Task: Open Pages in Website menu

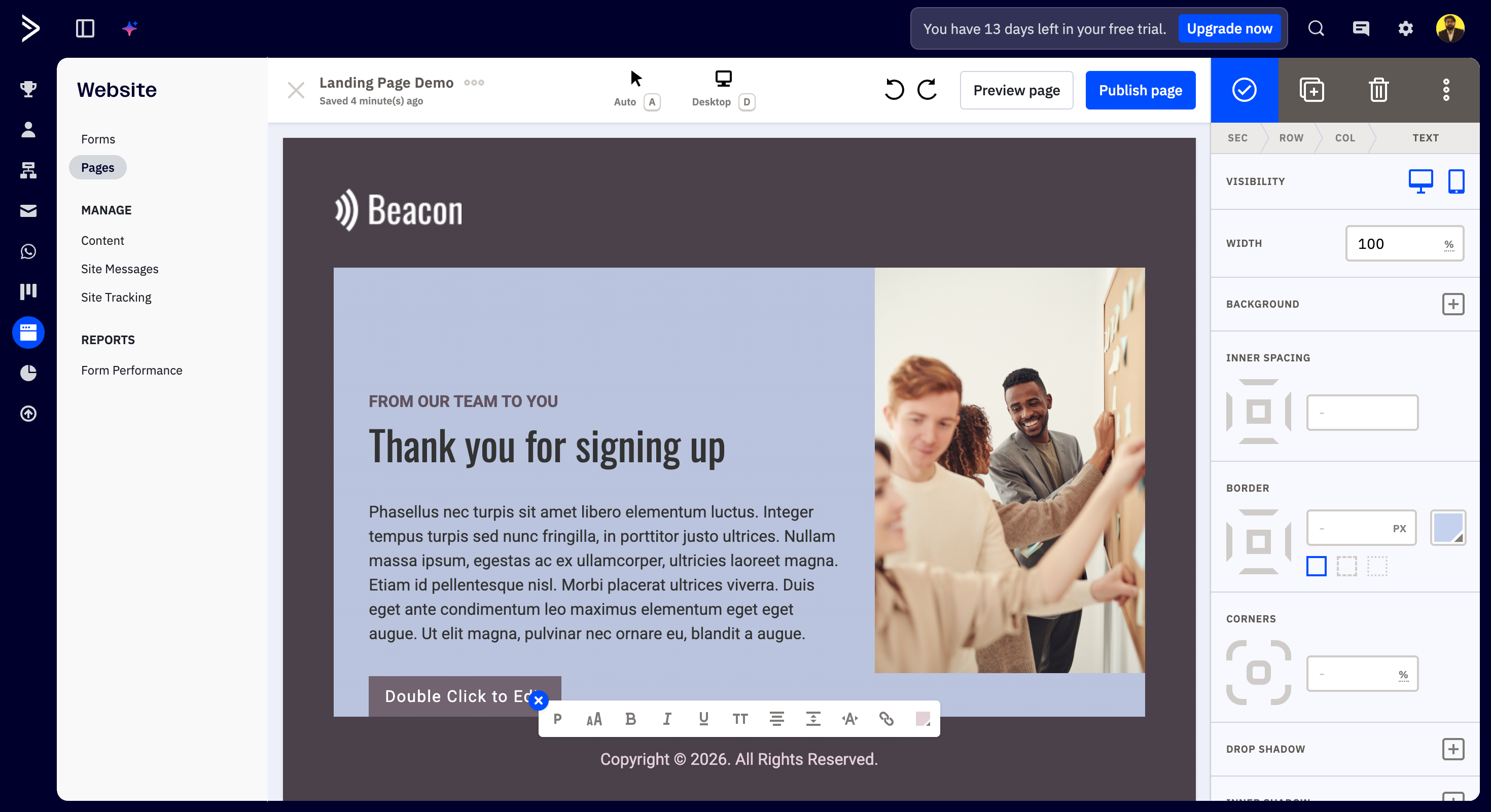Action: (98, 167)
